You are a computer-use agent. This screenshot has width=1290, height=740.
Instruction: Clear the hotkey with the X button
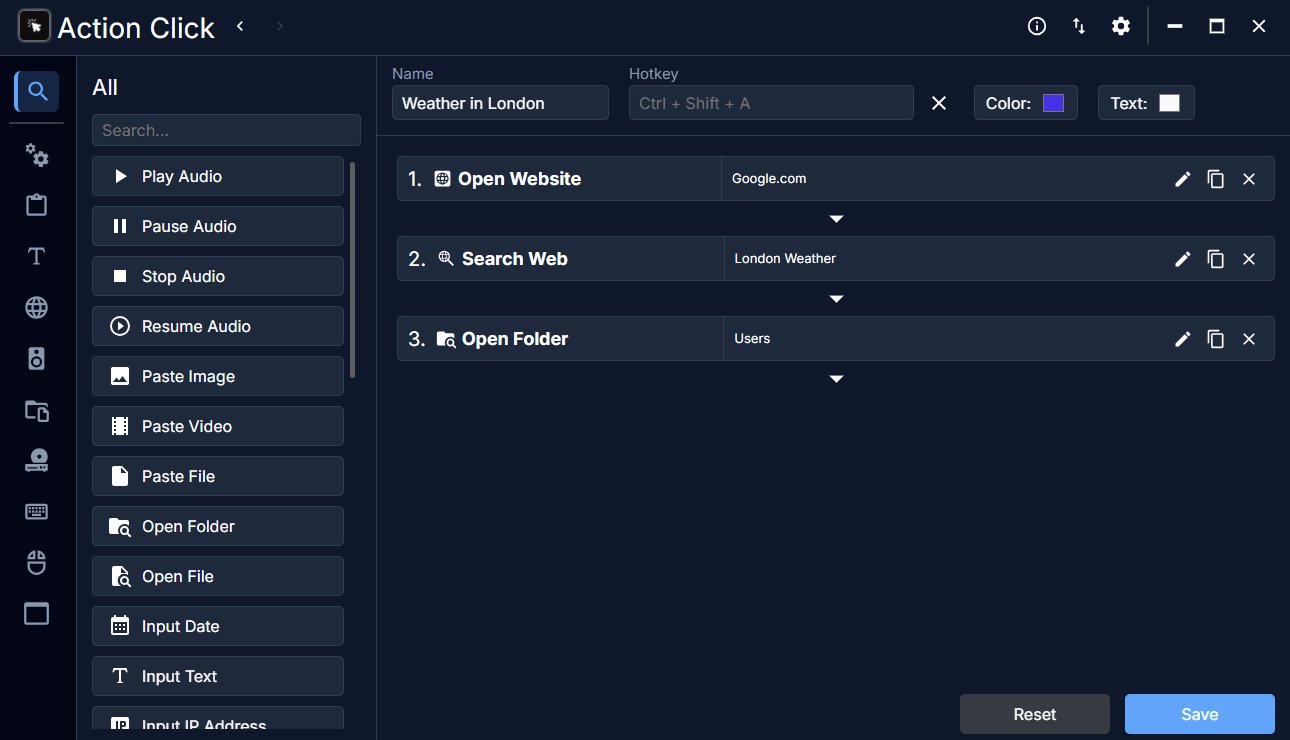coord(939,103)
